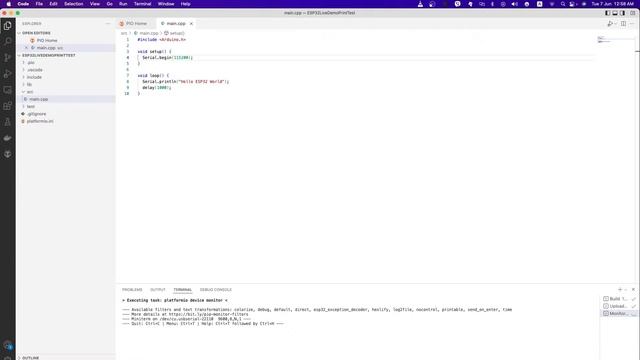Open the Edit menu
640x360 pixels.
(x=53, y=4)
